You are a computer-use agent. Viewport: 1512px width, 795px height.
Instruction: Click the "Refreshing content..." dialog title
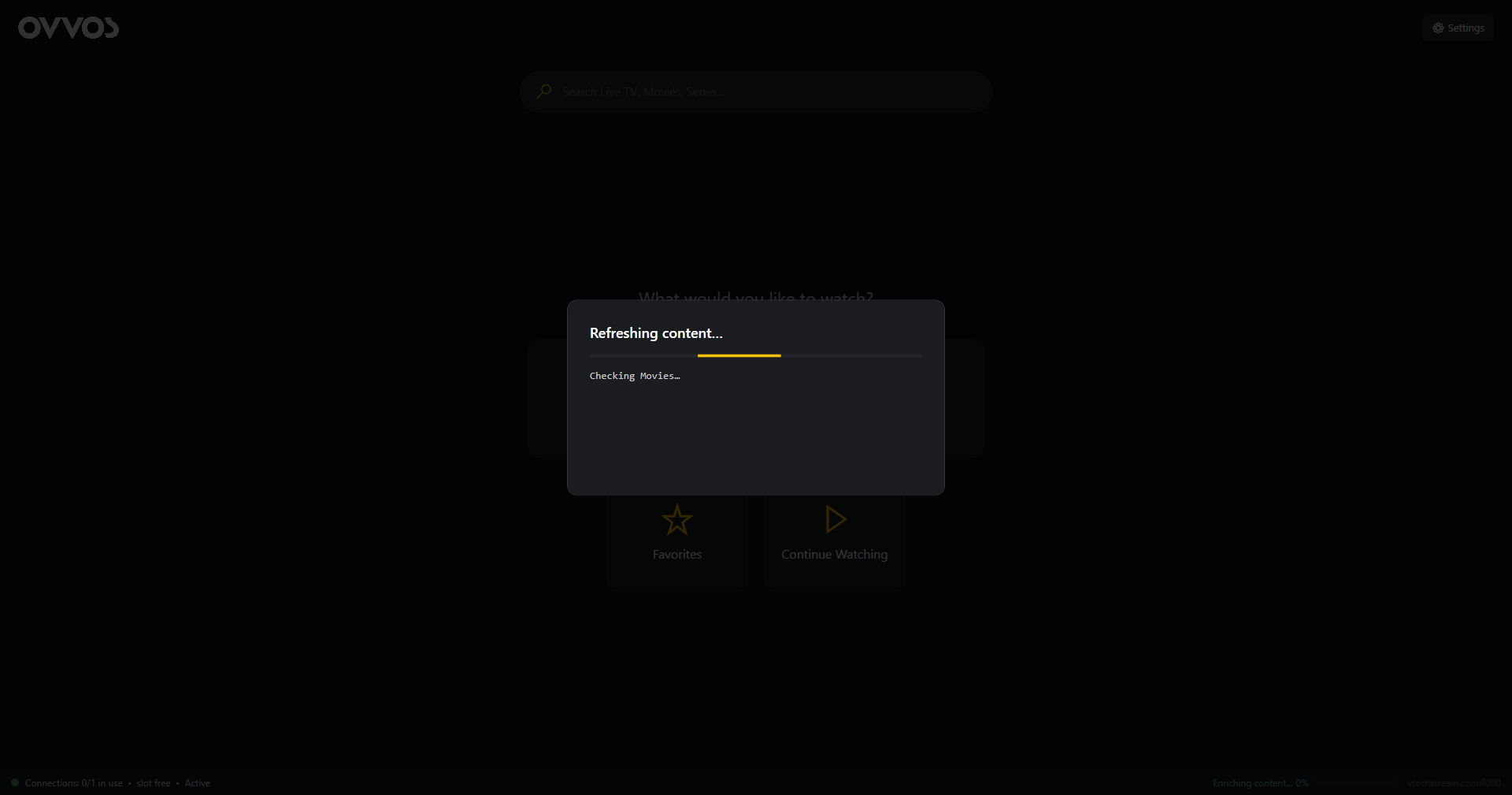(656, 333)
